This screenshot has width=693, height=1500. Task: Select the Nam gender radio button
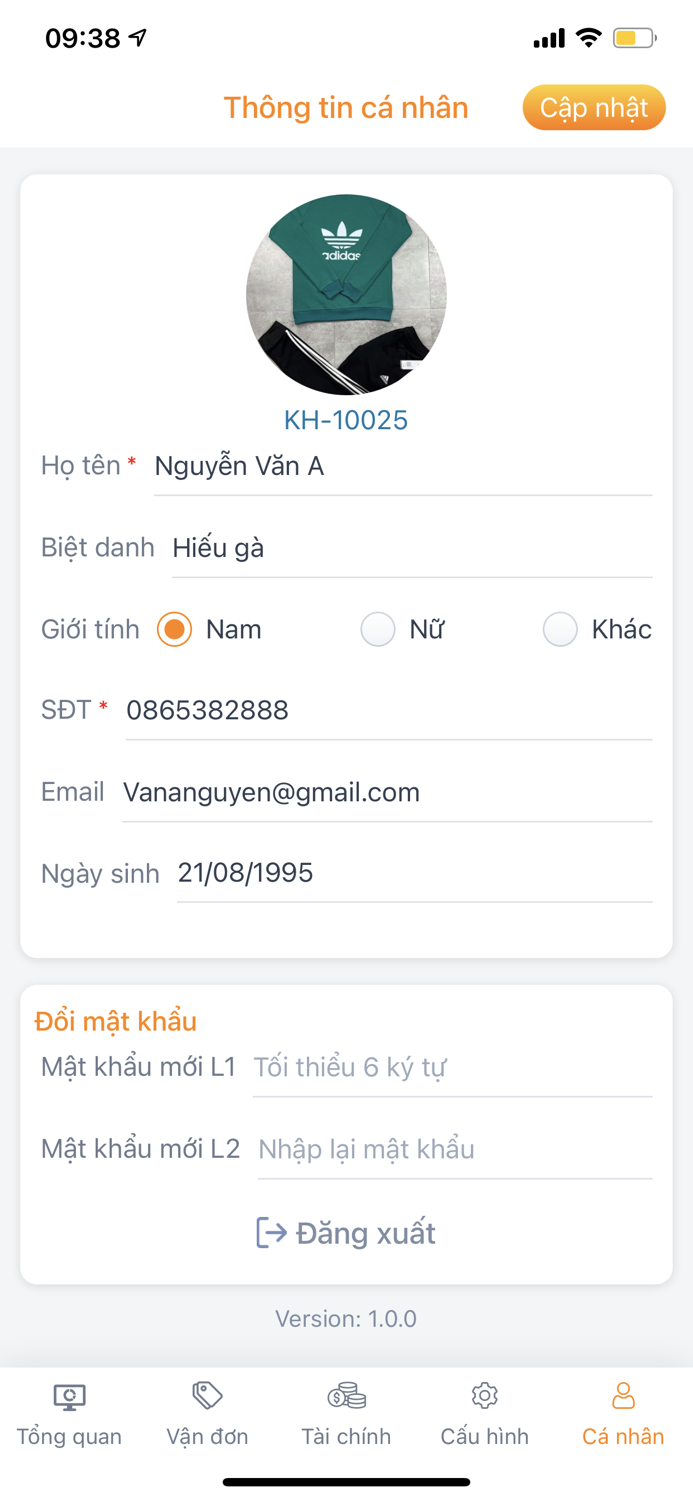(x=173, y=629)
